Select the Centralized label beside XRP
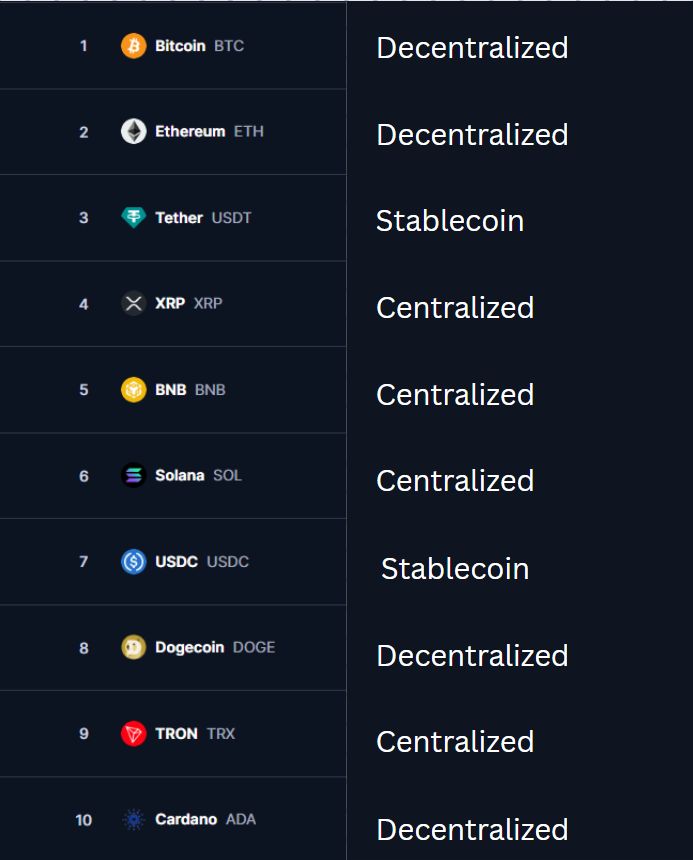 [x=455, y=308]
